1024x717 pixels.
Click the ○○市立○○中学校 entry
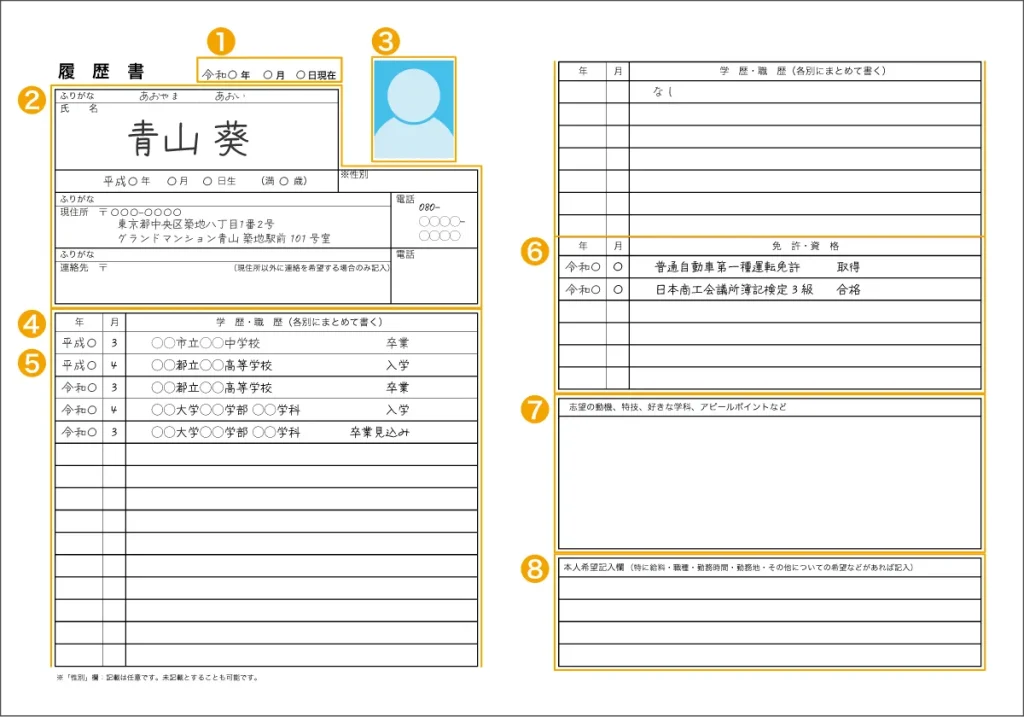coord(206,343)
